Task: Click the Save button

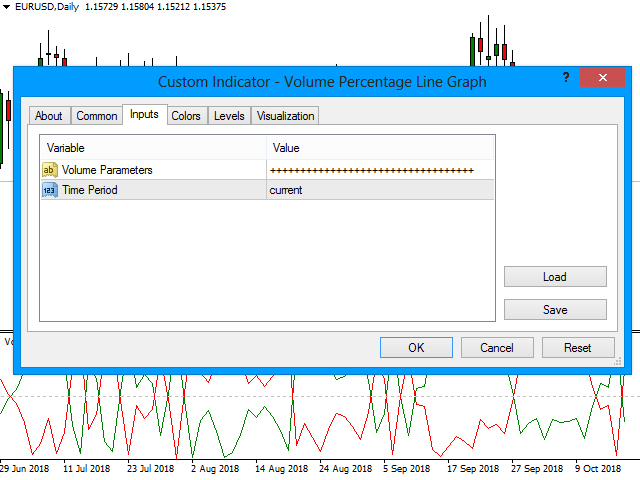Action: [x=555, y=310]
